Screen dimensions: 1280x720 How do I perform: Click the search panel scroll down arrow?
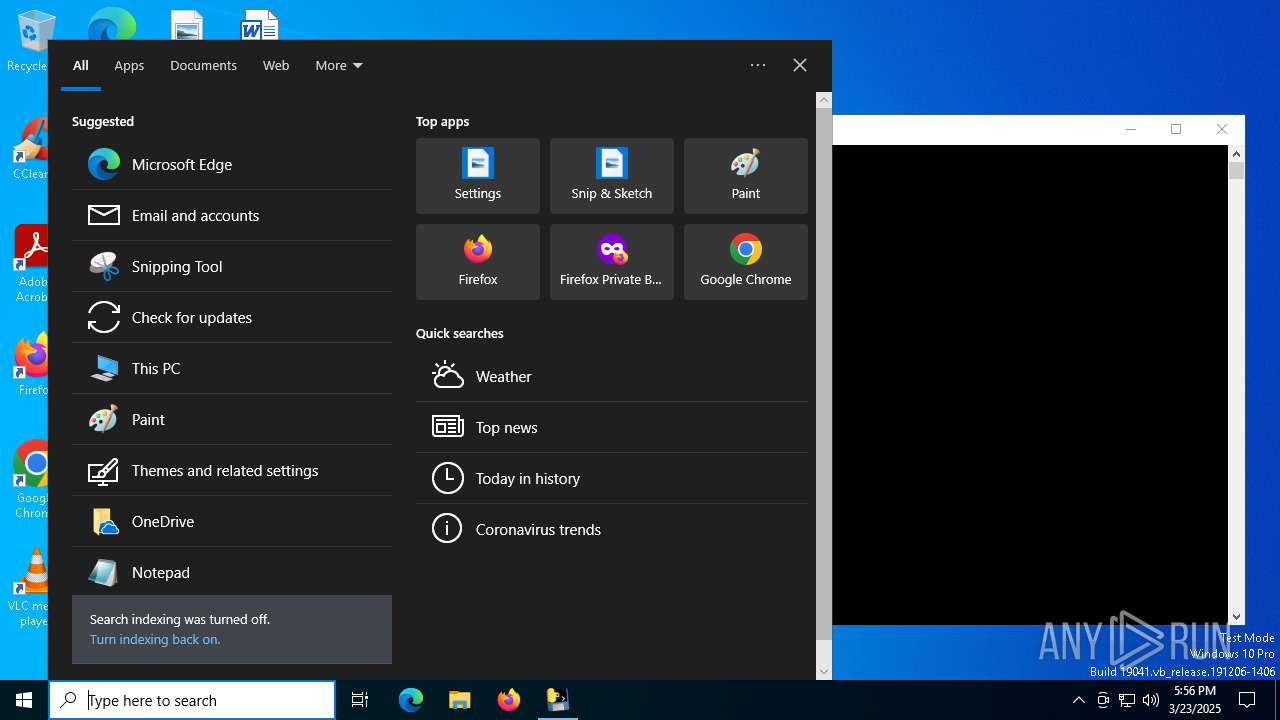(x=824, y=672)
